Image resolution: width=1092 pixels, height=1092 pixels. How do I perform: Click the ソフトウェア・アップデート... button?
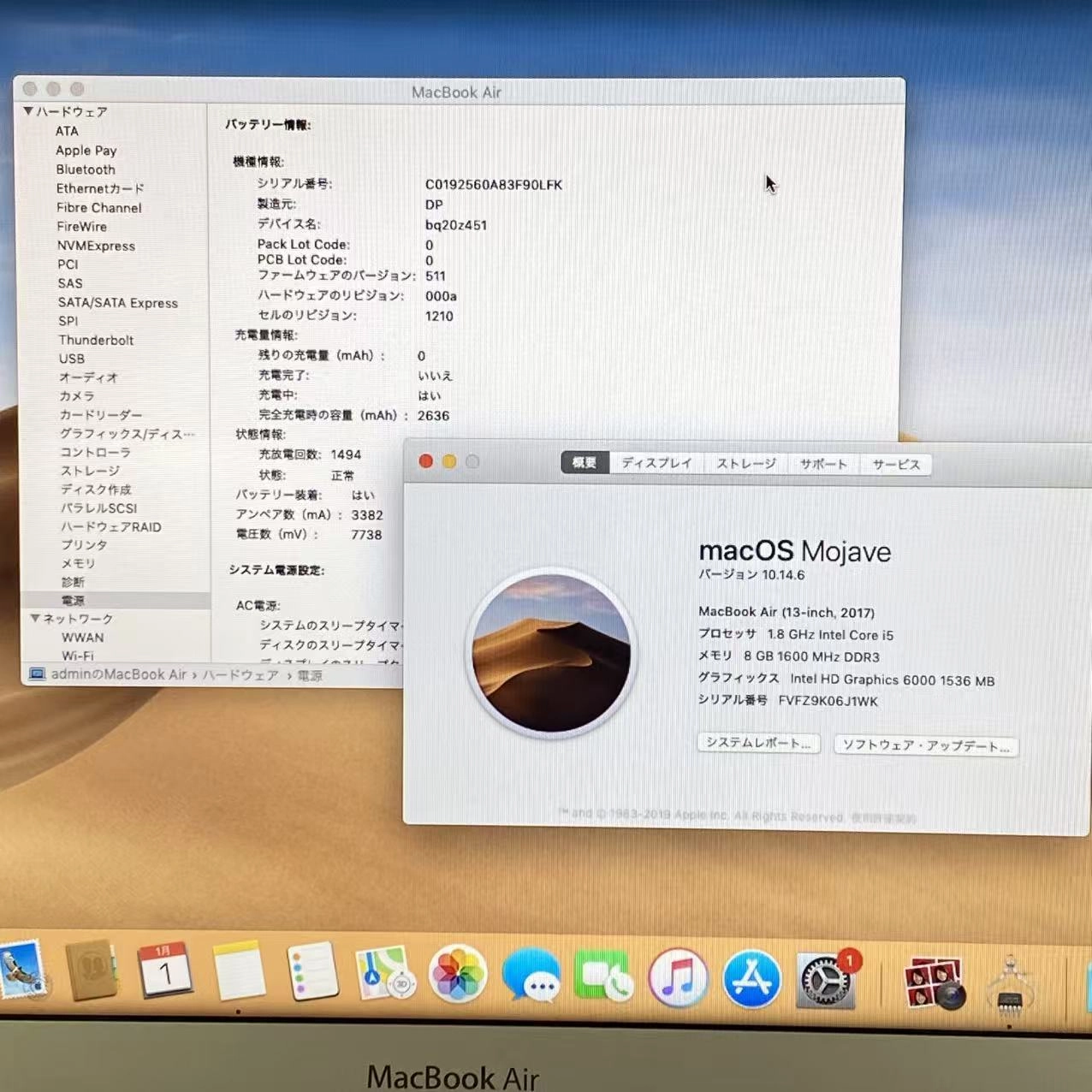coord(926,745)
